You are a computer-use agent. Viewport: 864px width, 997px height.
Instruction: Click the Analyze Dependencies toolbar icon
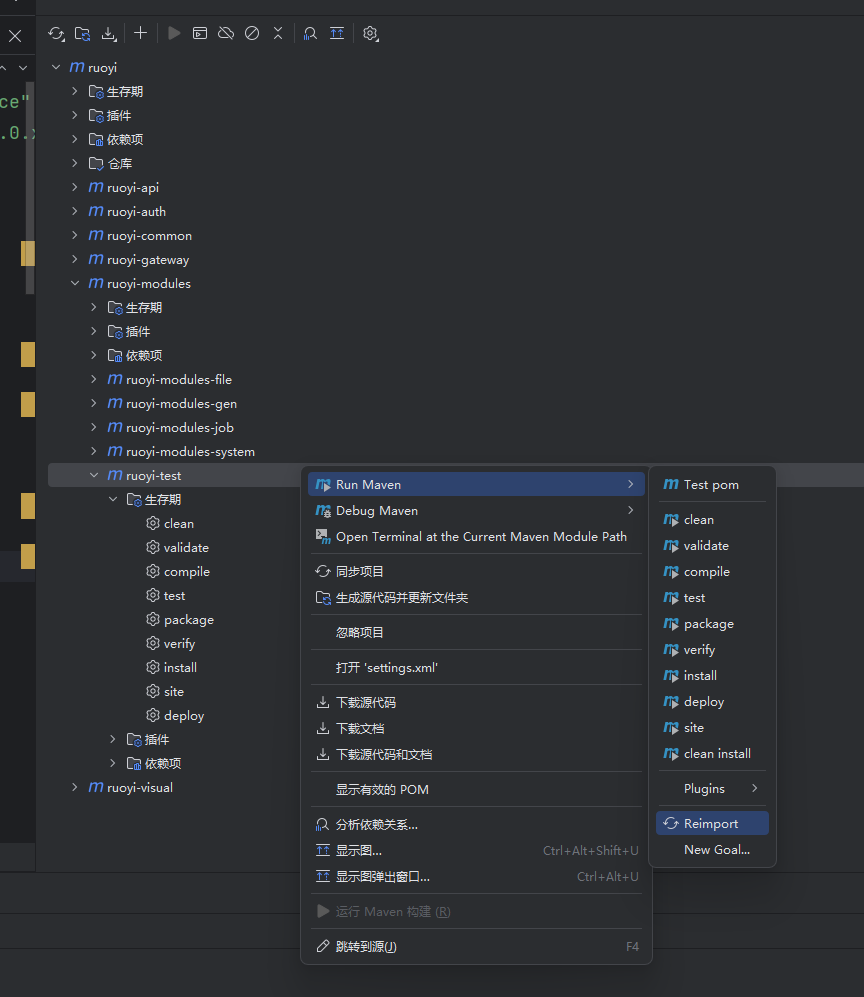[310, 33]
